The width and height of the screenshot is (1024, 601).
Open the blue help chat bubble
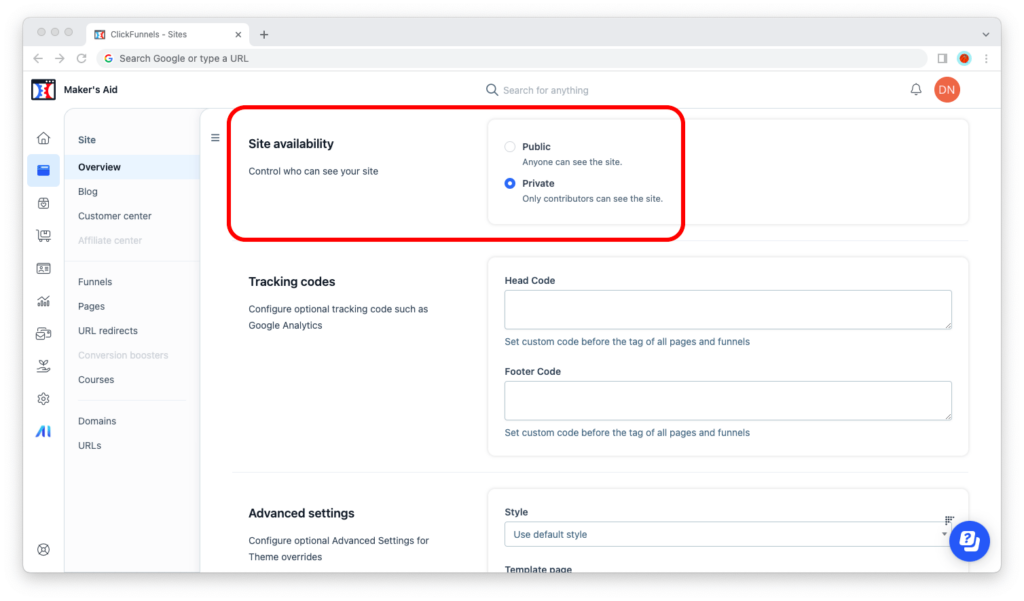(969, 541)
